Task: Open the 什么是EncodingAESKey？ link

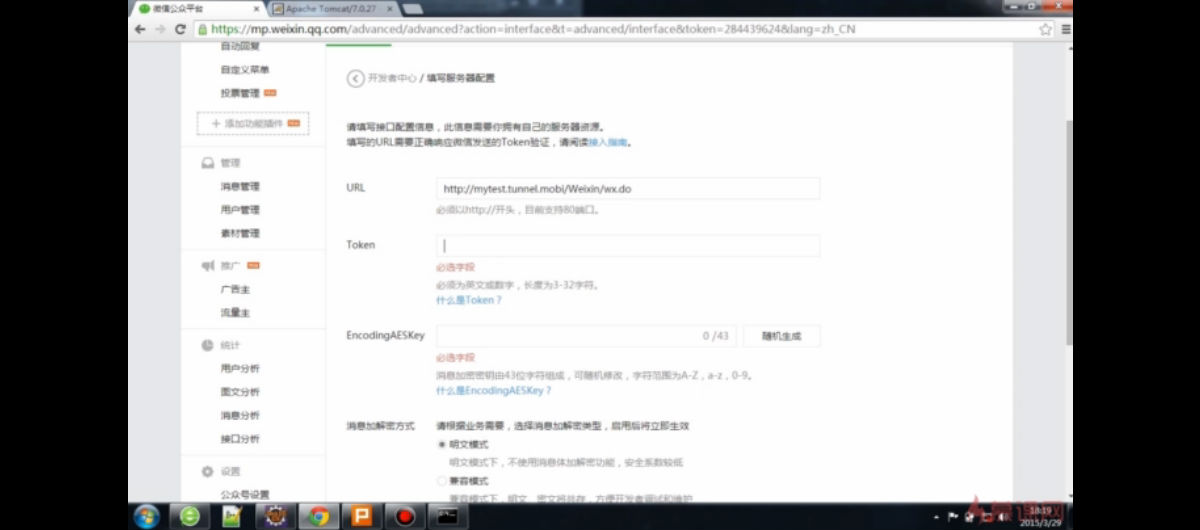Action: (493, 391)
